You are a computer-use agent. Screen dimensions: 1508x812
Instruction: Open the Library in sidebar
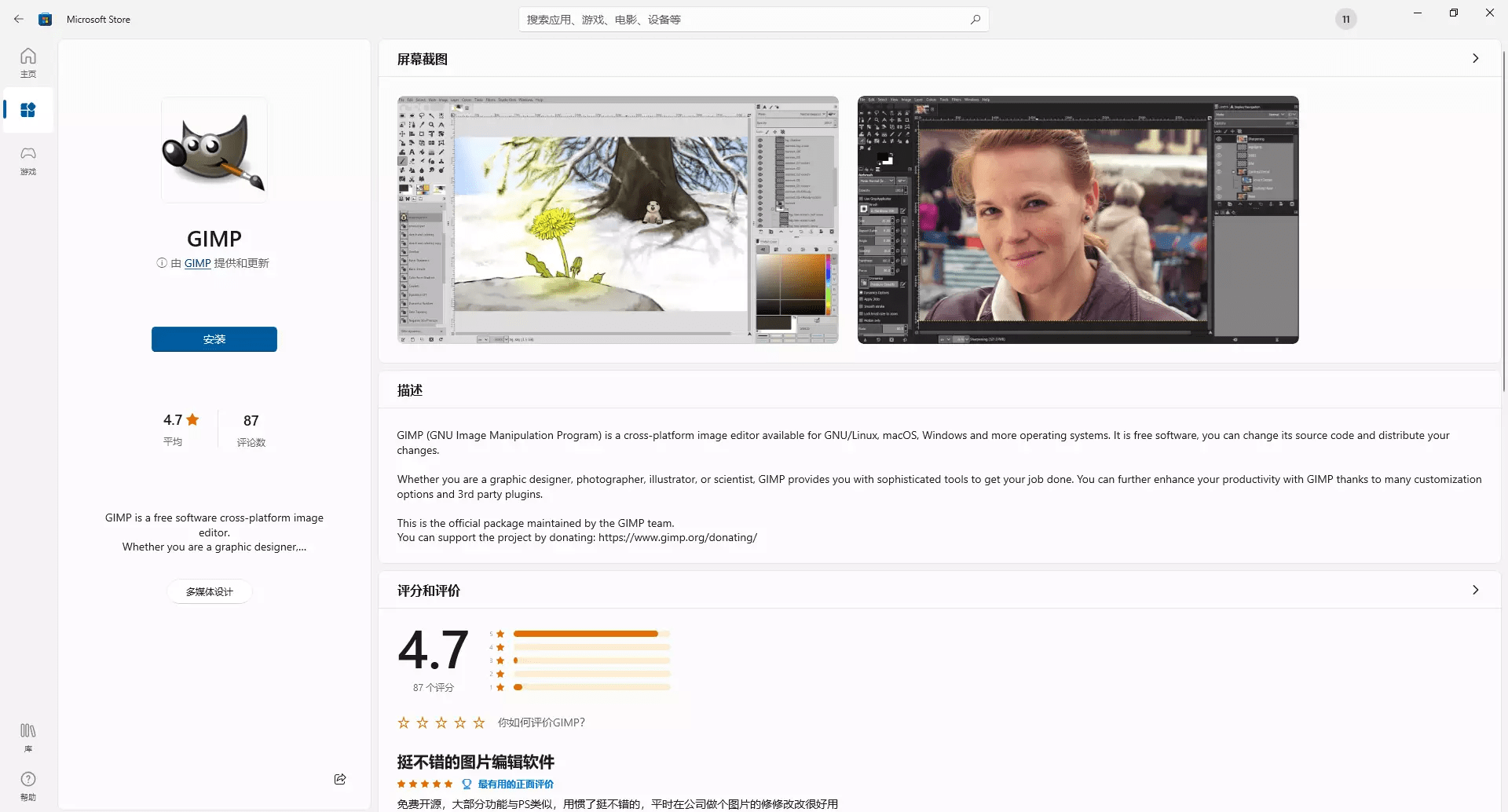pyautogui.click(x=28, y=738)
